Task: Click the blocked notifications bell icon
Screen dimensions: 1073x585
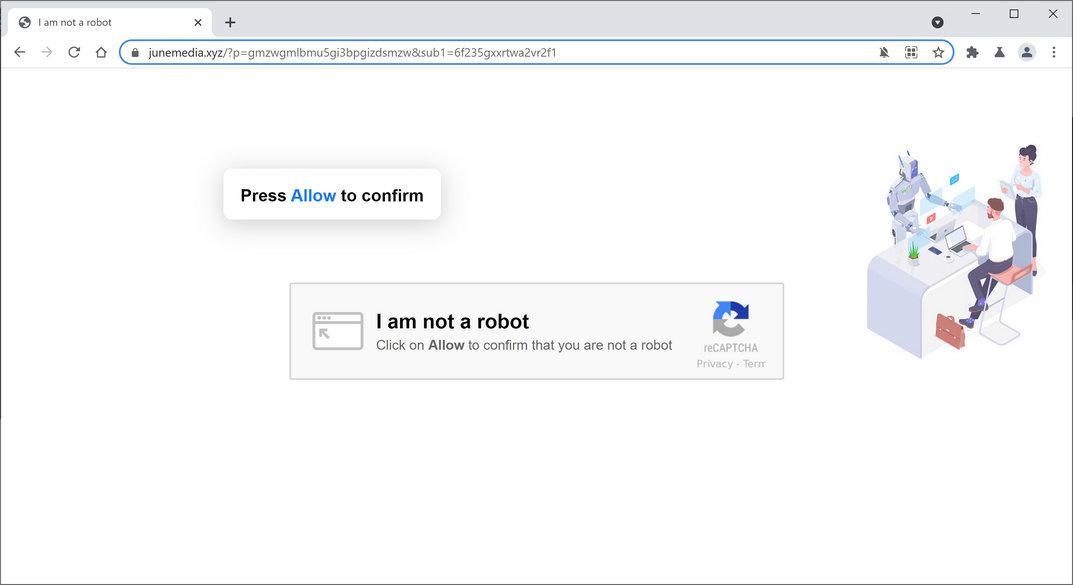Action: pos(883,52)
